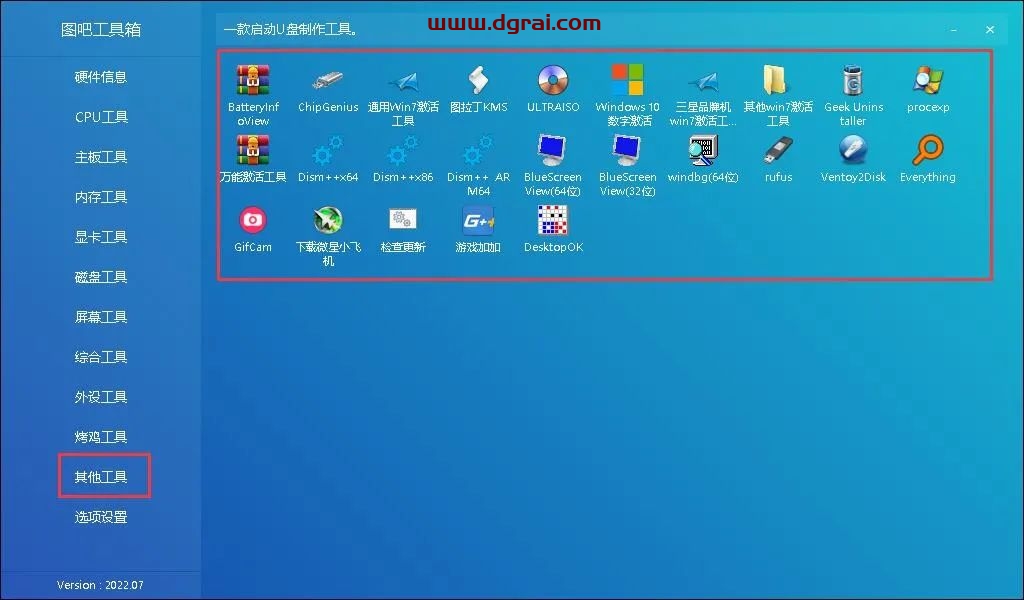Select 综合工具 in sidebar
This screenshot has height=600, width=1024.
[x=101, y=356]
